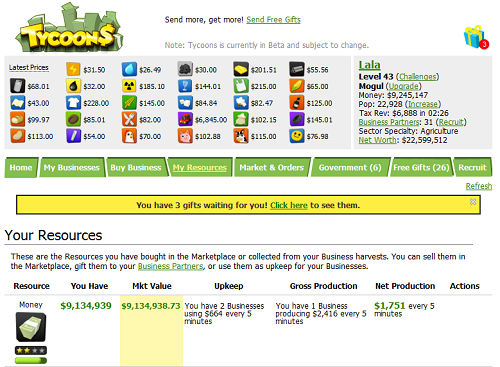Click the sugar cubes icon at $84.84
The width and height of the screenshot is (500, 367).
(x=185, y=103)
